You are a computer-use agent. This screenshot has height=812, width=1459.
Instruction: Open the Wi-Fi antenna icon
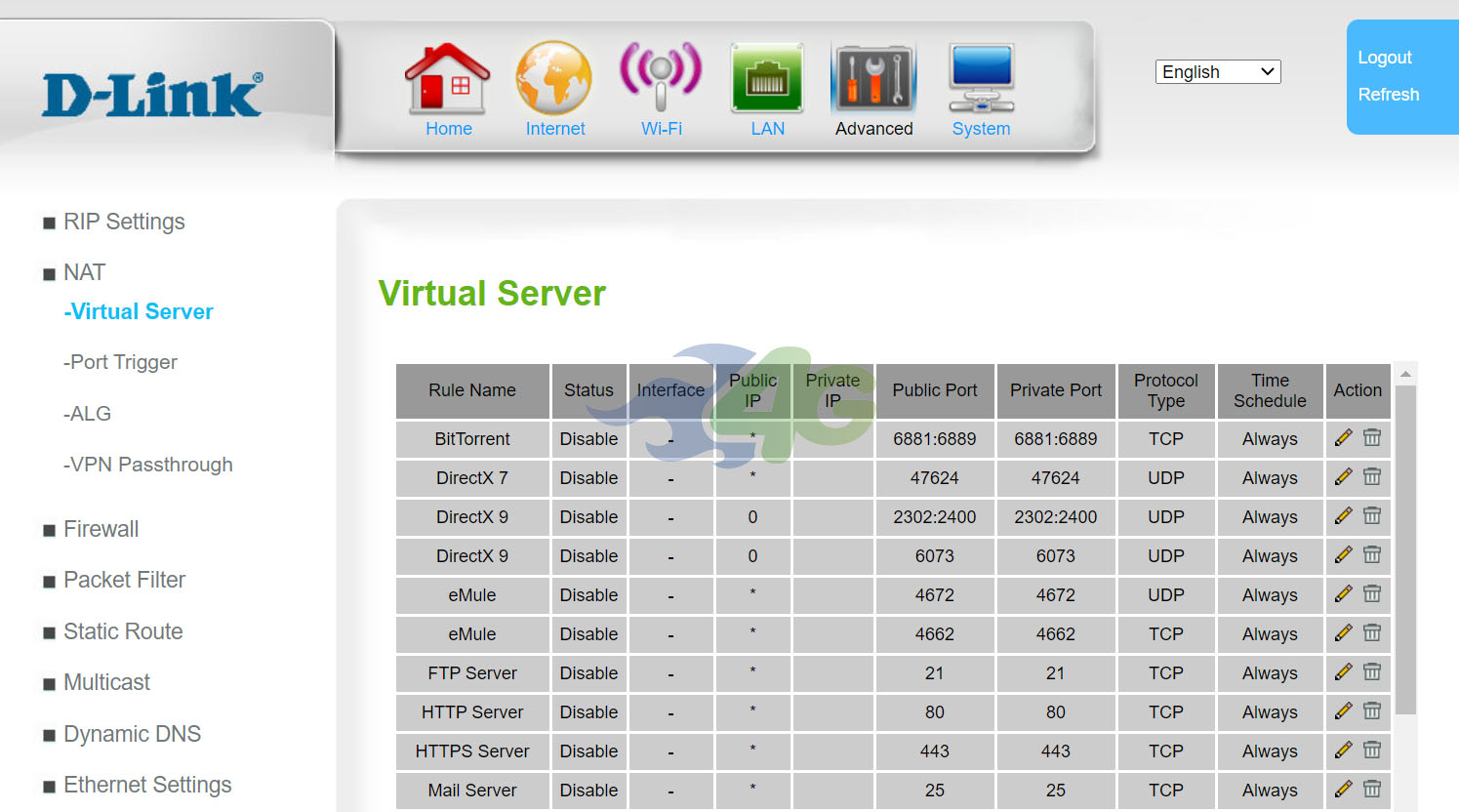661,76
